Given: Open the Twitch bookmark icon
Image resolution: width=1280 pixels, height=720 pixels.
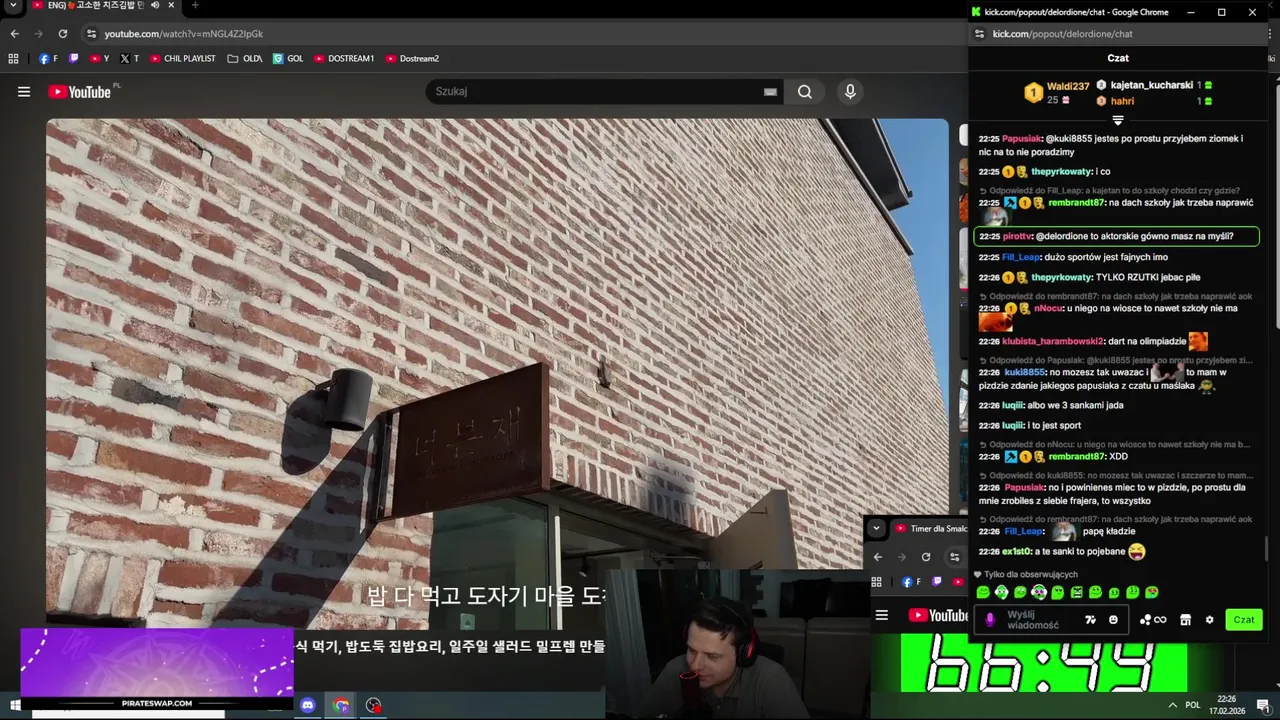Looking at the screenshot, I should pos(73,59).
